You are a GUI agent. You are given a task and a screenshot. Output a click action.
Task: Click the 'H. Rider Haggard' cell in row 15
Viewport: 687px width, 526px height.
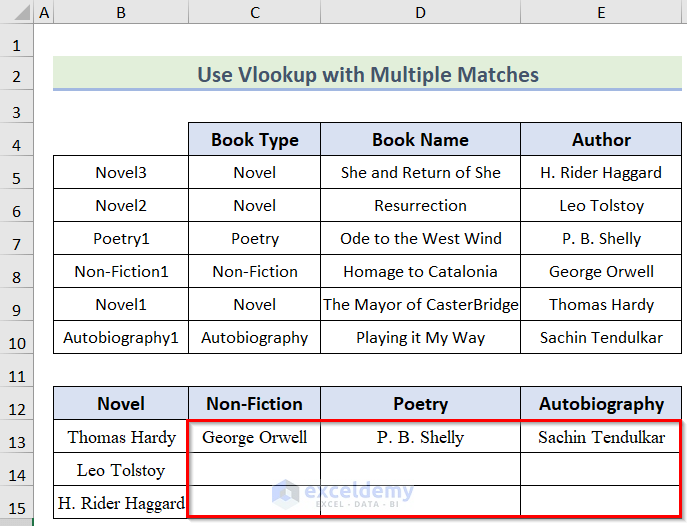tap(121, 503)
